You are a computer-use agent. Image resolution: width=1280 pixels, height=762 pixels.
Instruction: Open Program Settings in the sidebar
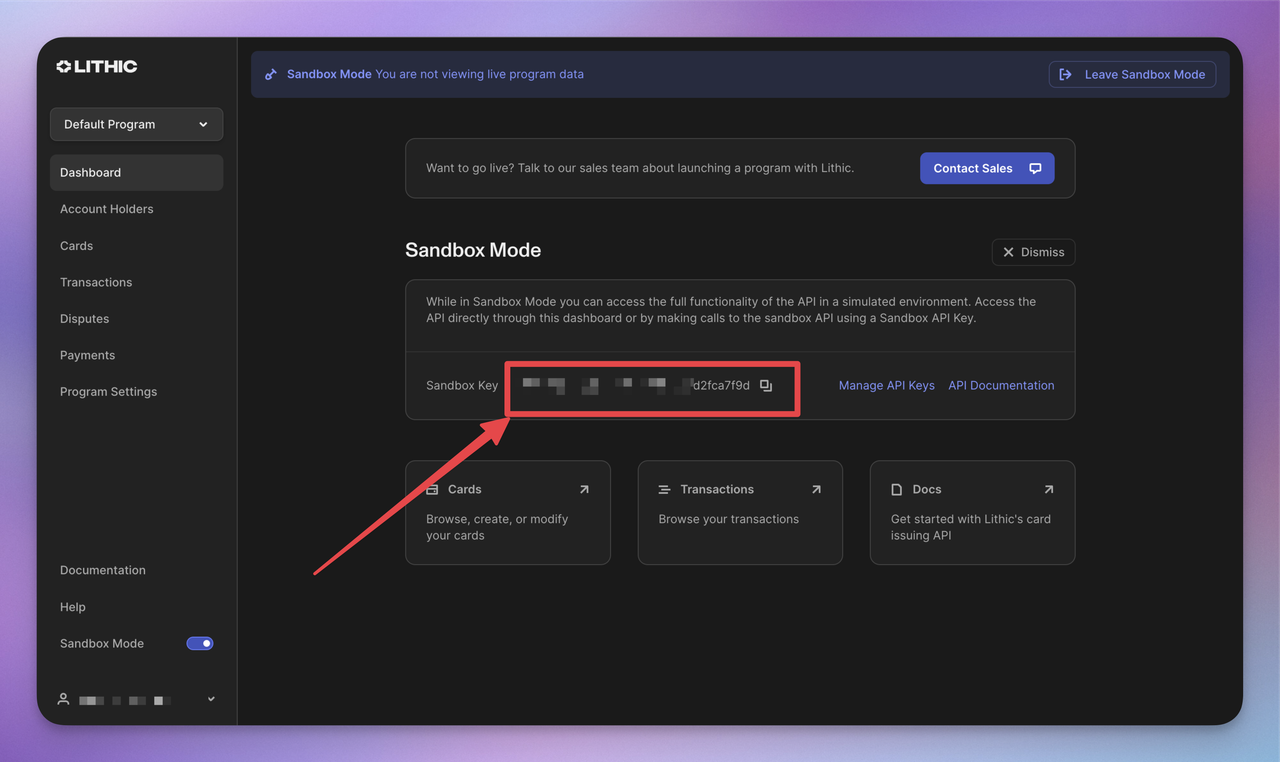[x=108, y=391]
